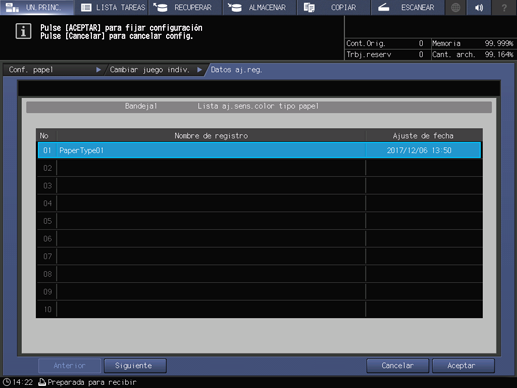
Task: Open the ALMACENAR tab
Action: (x=259, y=7)
